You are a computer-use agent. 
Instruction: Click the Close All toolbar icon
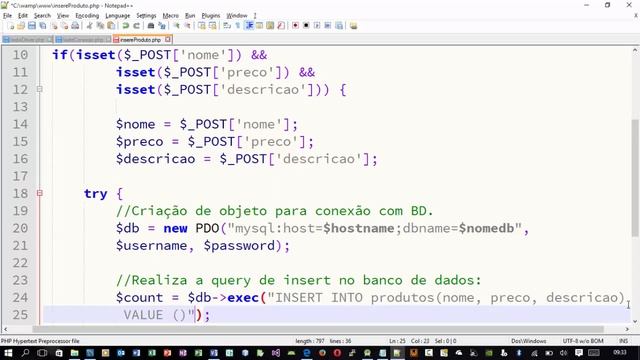click(x=64, y=26)
